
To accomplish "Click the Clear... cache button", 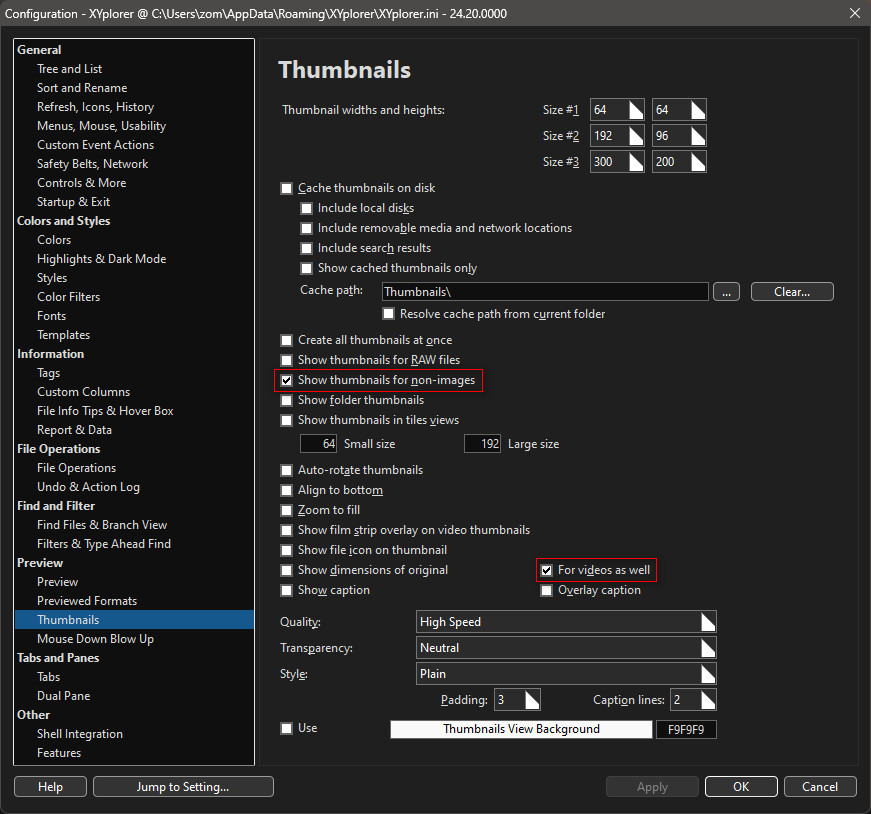I will coord(791,292).
